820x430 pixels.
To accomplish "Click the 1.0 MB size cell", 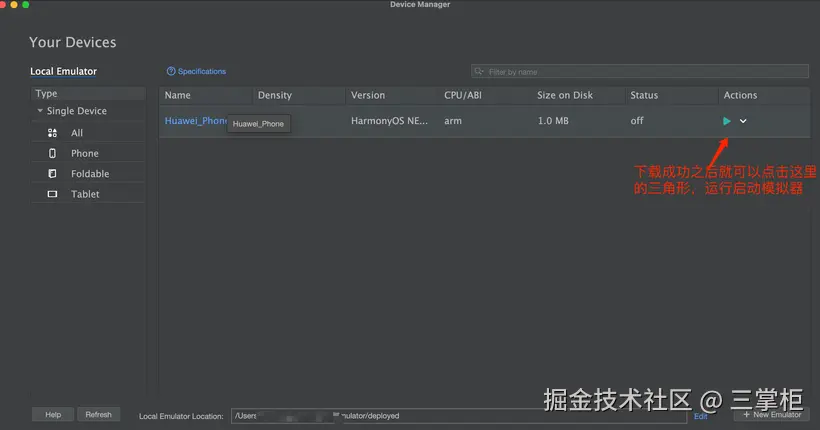I will point(553,121).
